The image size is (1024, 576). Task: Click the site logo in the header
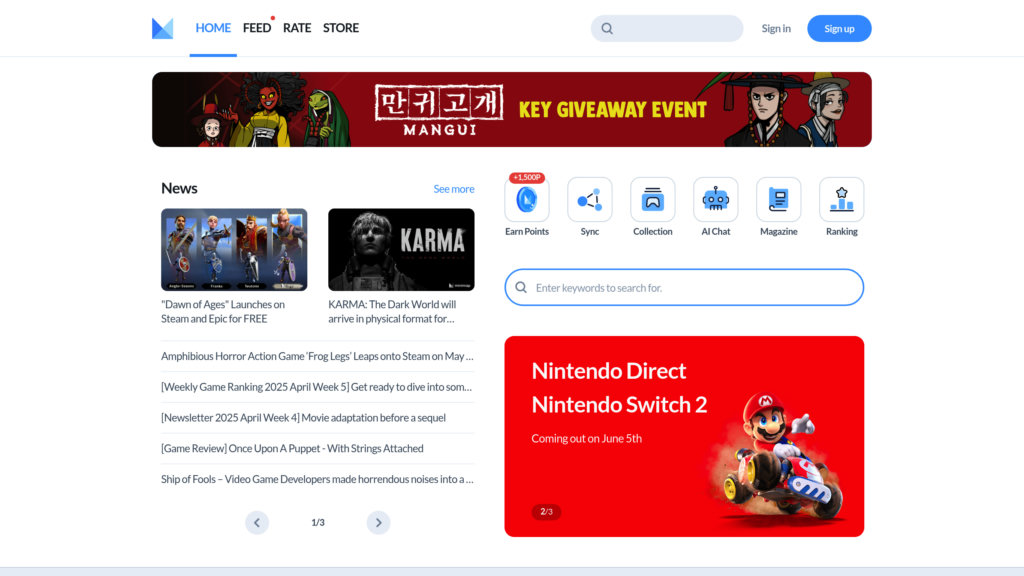pos(163,28)
